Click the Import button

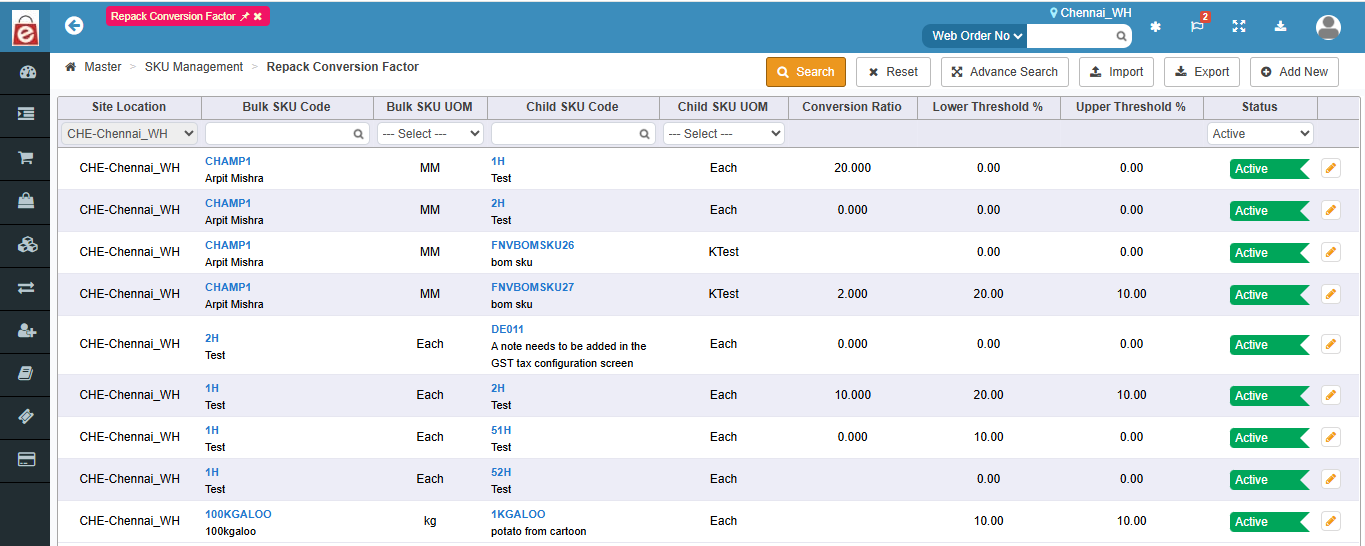(x=1116, y=72)
